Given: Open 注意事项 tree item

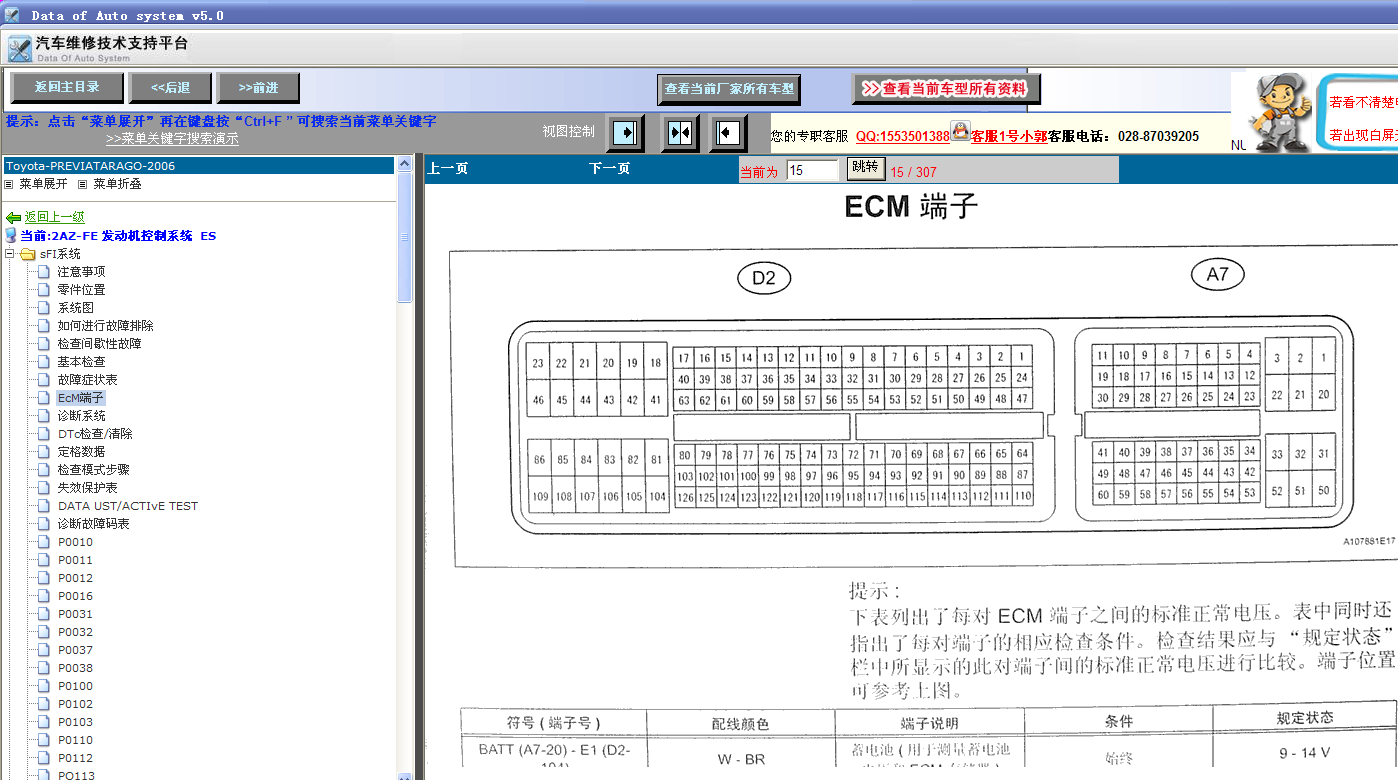Looking at the screenshot, I should point(81,272).
